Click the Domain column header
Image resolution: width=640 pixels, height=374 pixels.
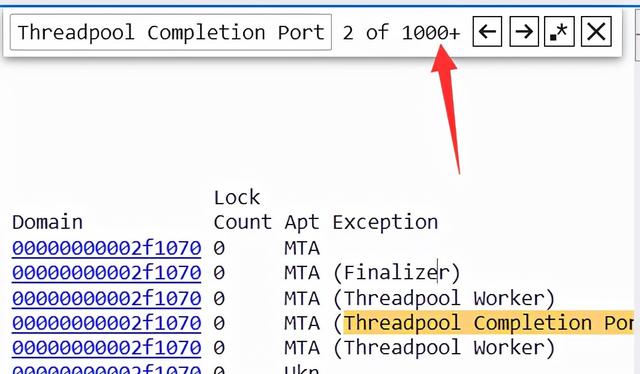[47, 223]
